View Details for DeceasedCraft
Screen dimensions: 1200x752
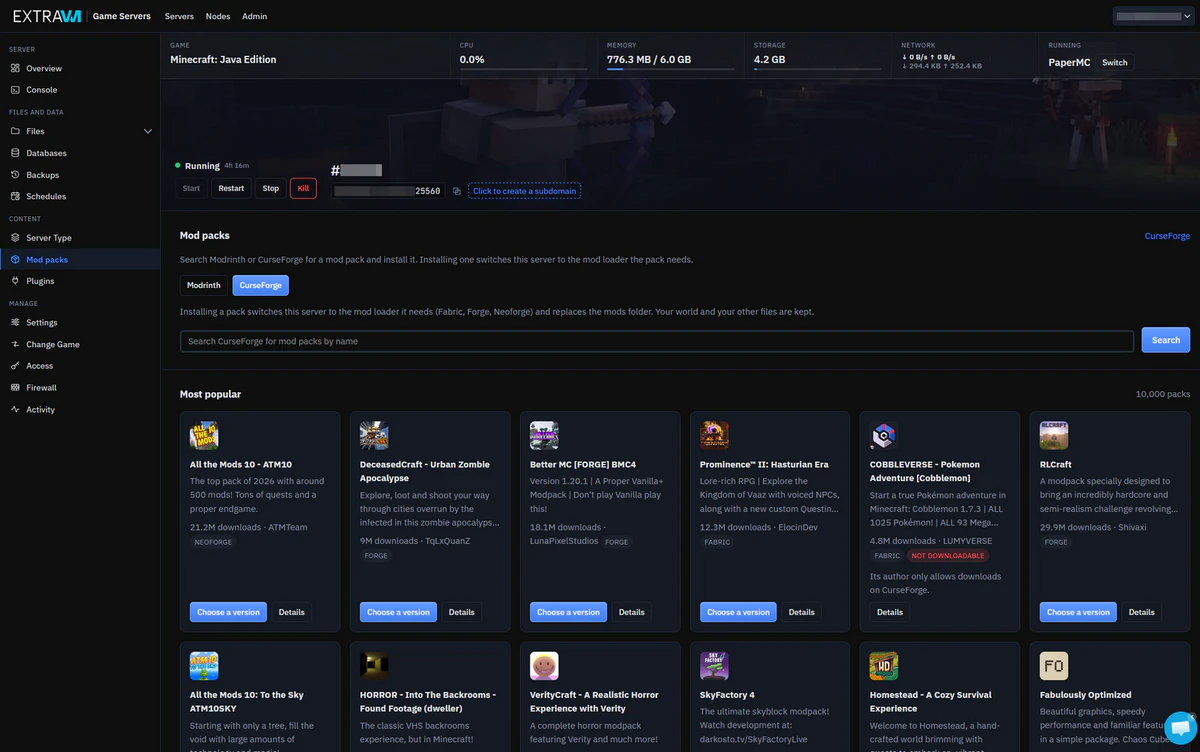(x=462, y=612)
